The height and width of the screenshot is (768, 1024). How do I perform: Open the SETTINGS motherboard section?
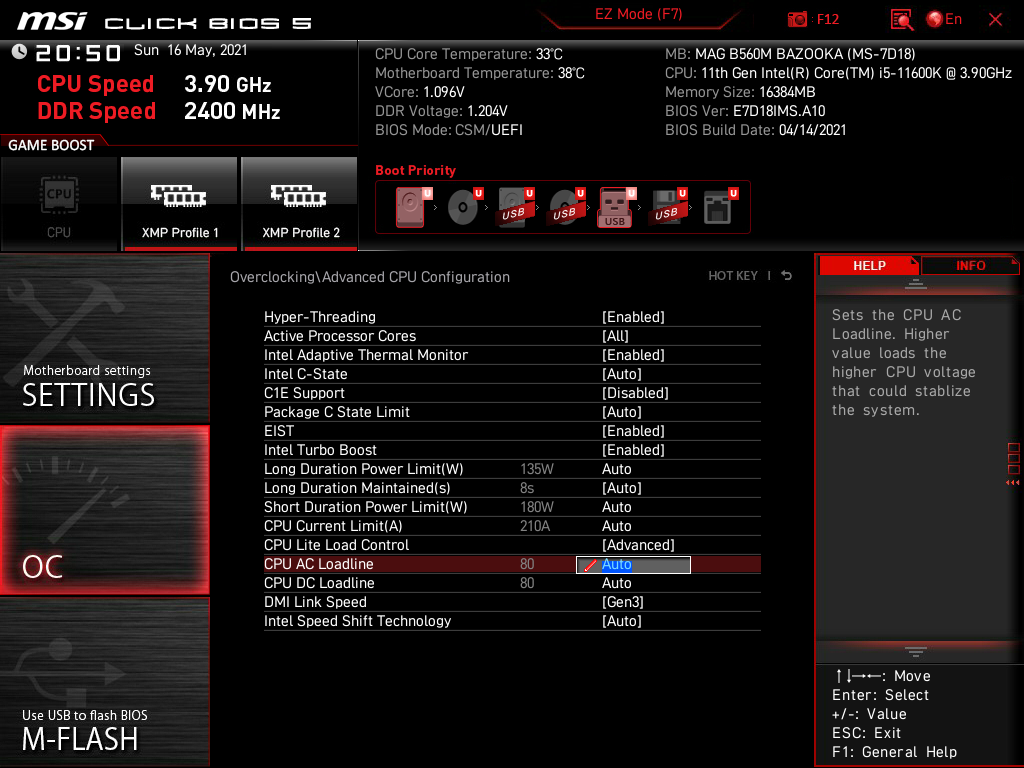(104, 338)
